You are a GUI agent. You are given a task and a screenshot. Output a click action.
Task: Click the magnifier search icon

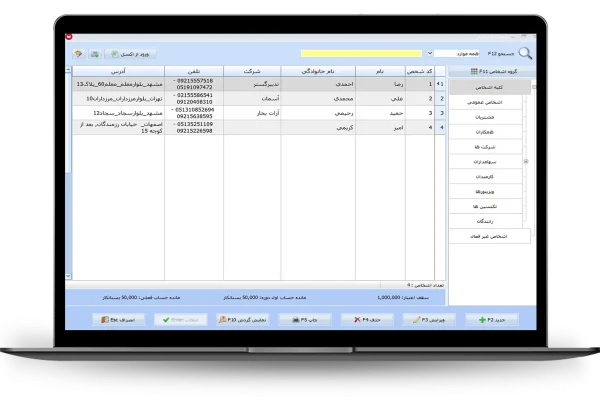(x=524, y=55)
